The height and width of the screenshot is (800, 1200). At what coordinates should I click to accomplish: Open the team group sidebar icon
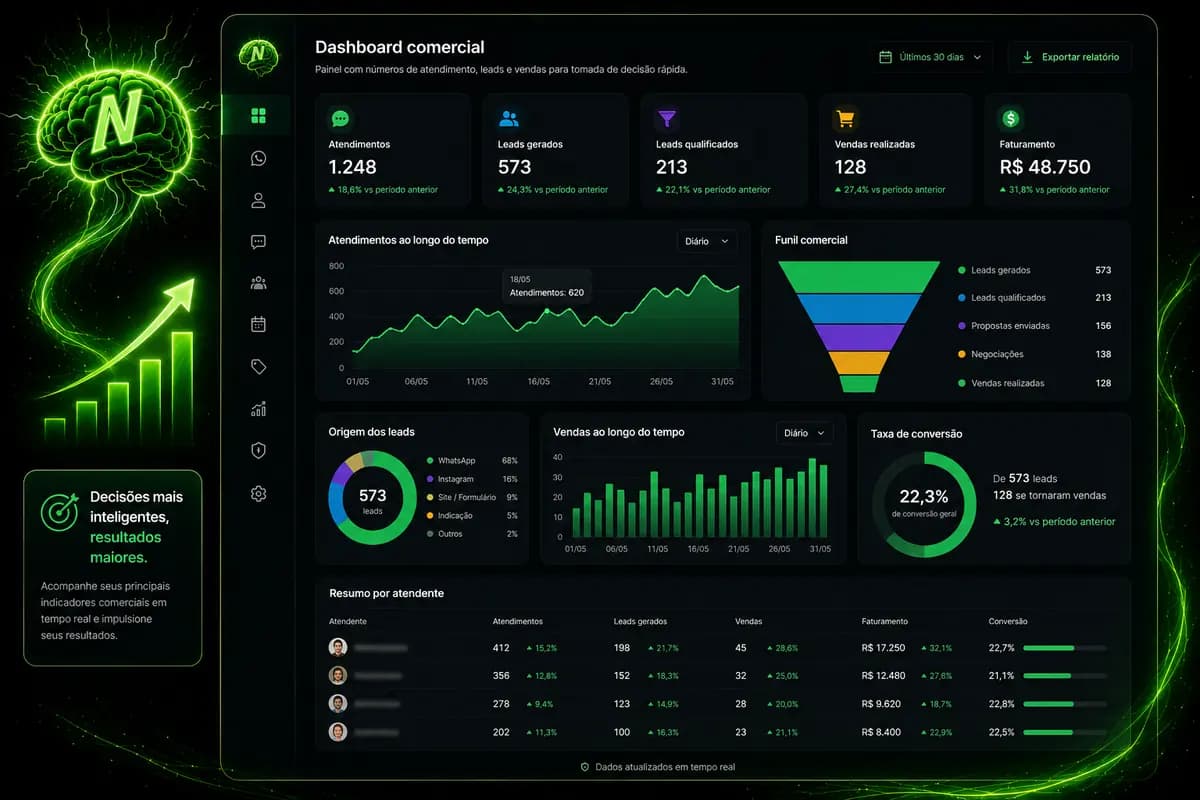pyautogui.click(x=258, y=283)
